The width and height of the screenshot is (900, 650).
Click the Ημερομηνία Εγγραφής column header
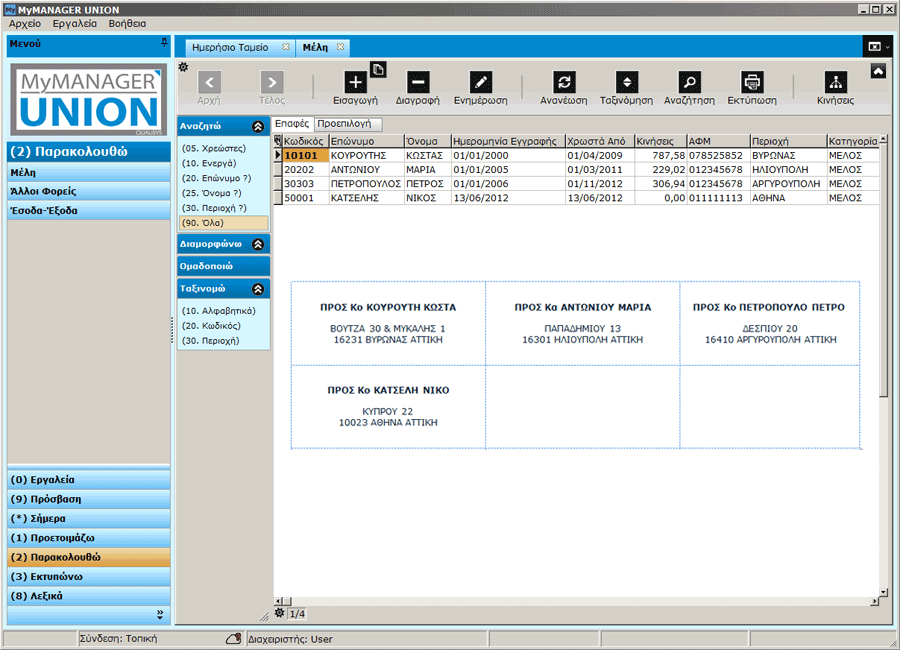point(508,141)
